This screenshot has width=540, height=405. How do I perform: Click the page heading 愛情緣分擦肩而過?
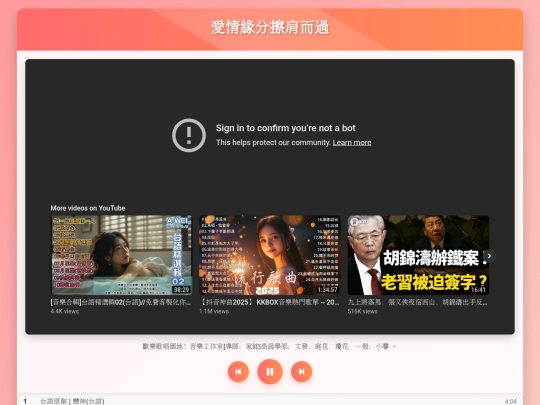click(270, 28)
